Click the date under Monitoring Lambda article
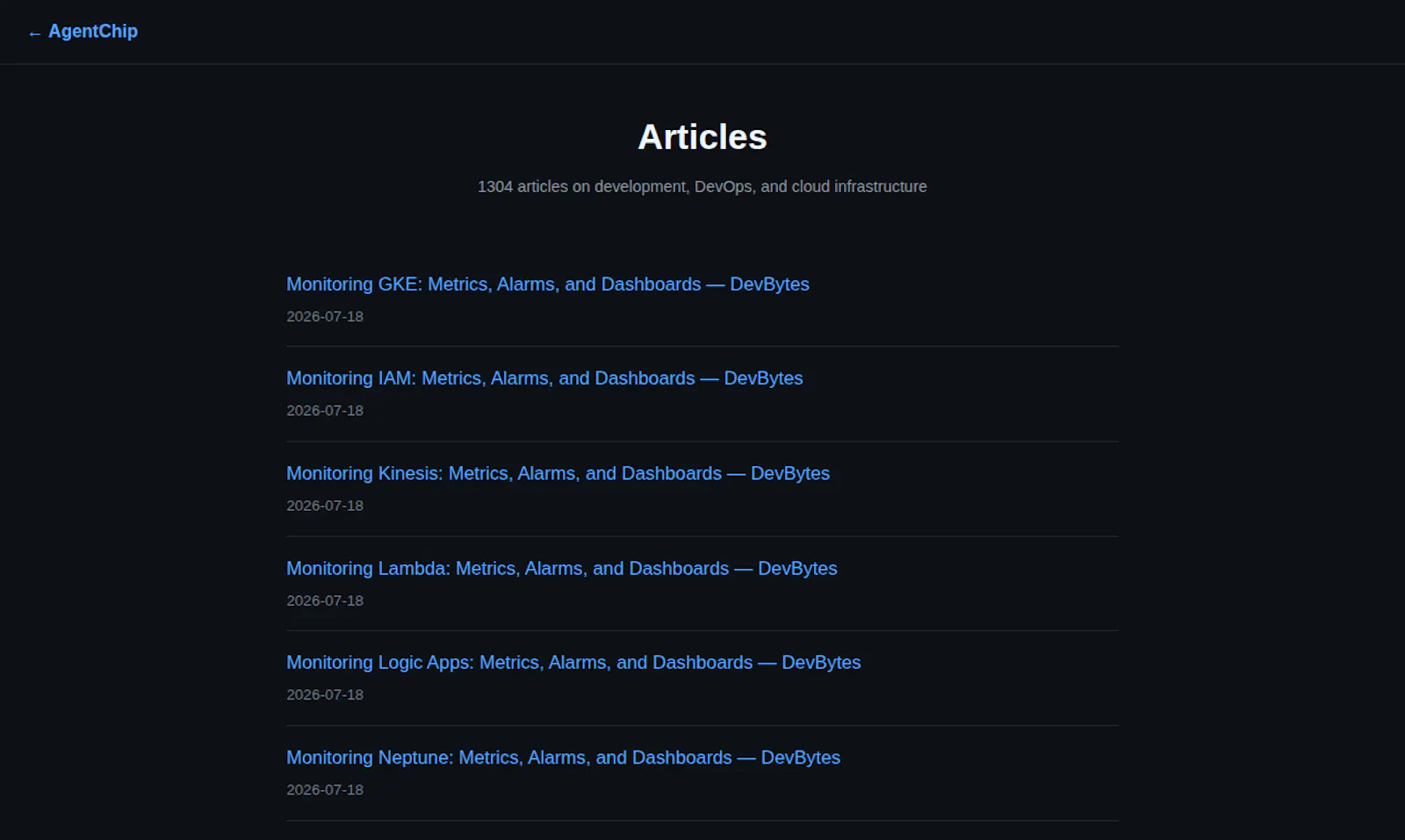The image size is (1405, 840). pos(325,600)
